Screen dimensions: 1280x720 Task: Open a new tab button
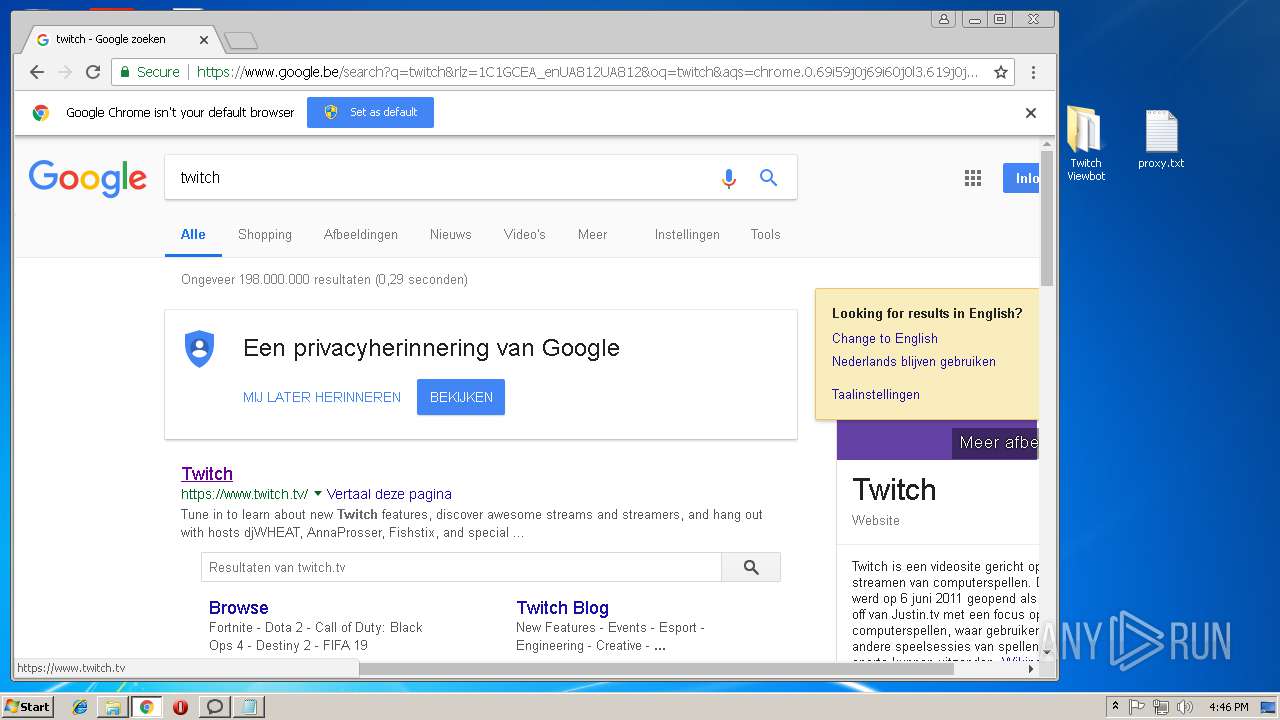tap(241, 40)
